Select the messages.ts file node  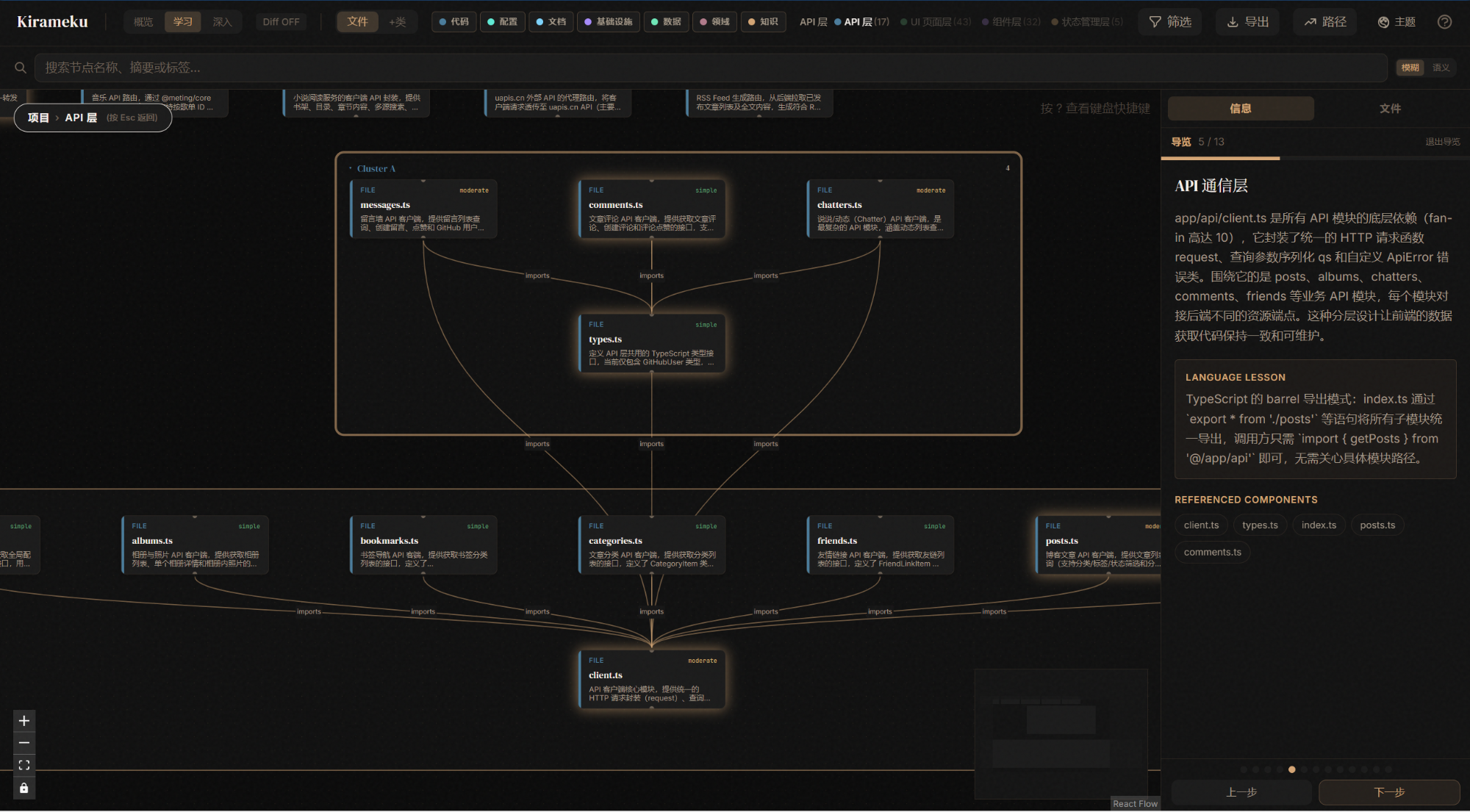coord(423,209)
